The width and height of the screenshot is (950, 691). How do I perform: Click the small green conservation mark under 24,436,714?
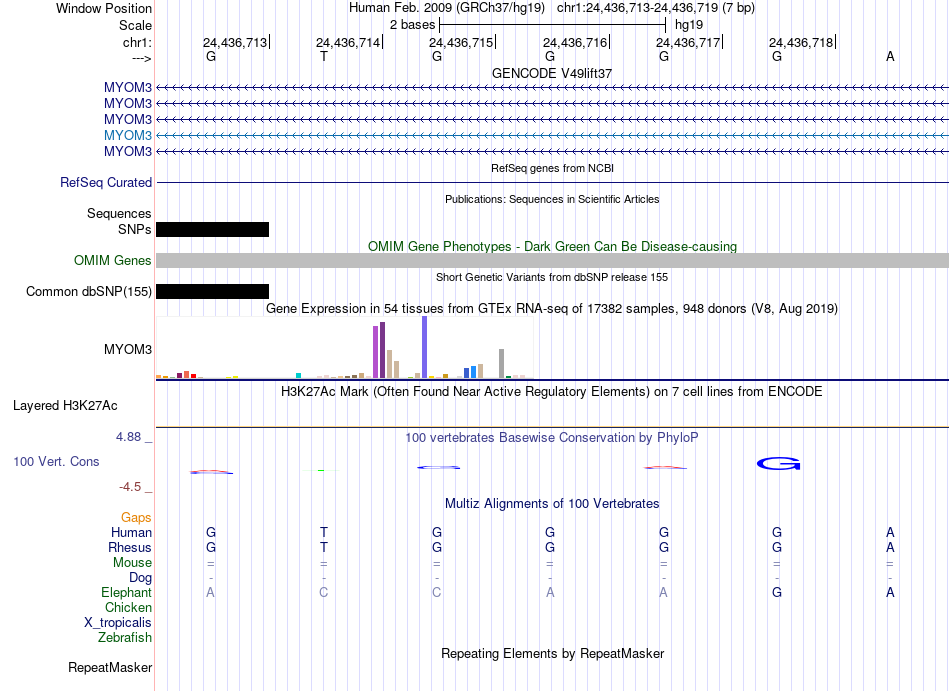click(321, 470)
